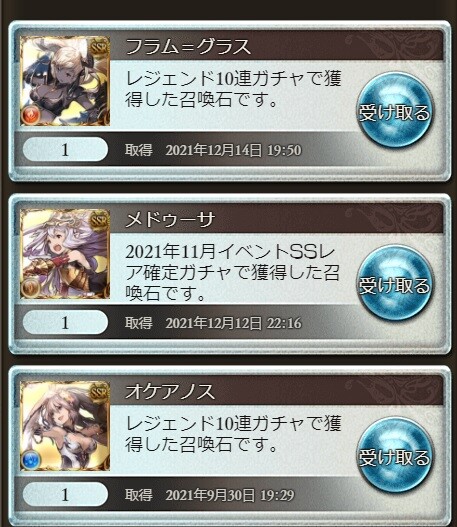Click quantity field showing 1 for メドゥーサ
The image size is (457, 527).
point(66,322)
